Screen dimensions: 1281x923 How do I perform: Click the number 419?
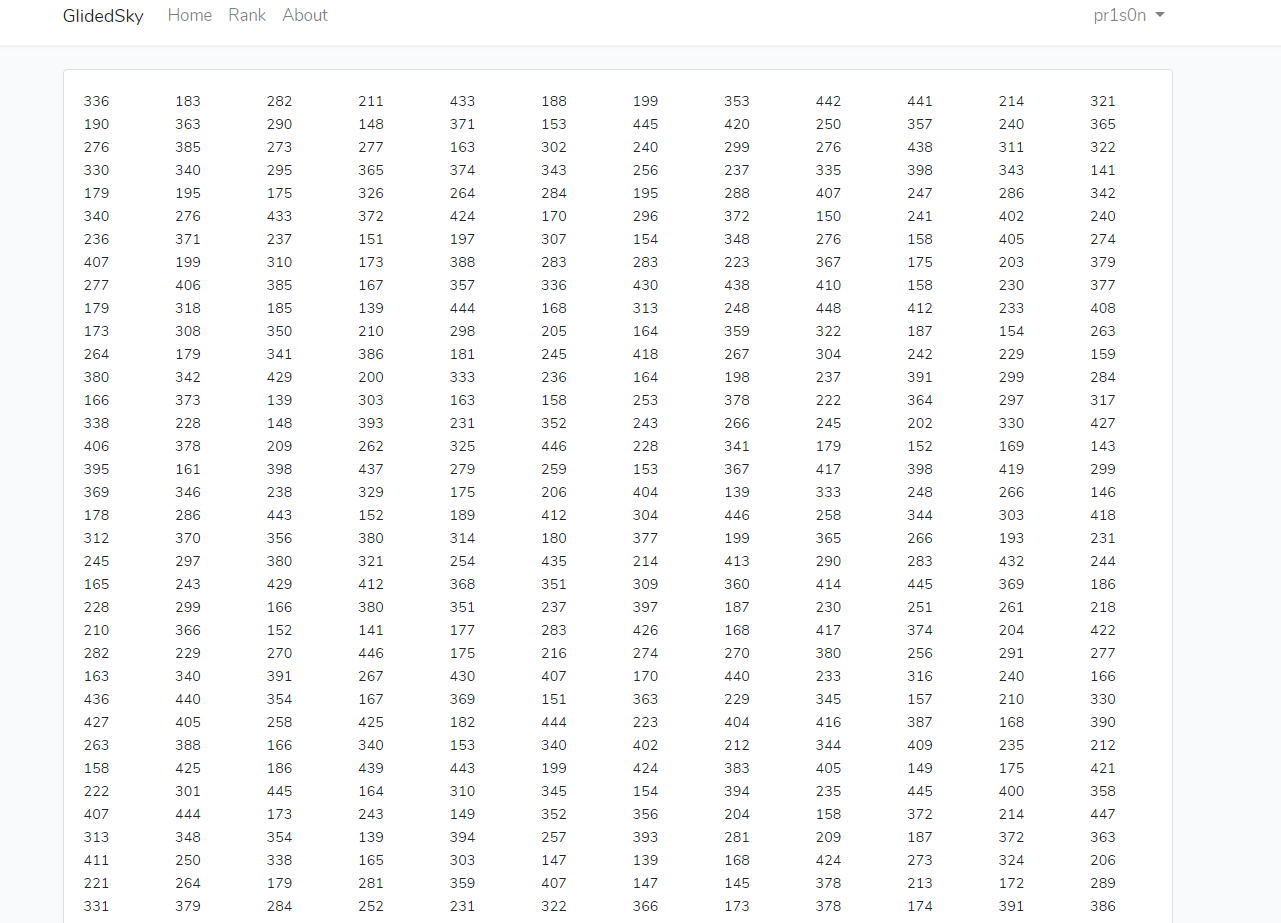click(1012, 469)
